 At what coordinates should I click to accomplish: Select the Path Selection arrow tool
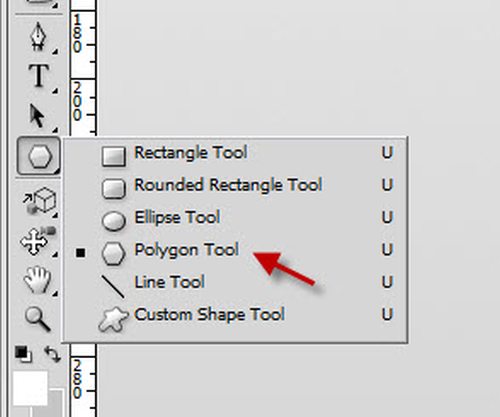pyautogui.click(x=37, y=115)
